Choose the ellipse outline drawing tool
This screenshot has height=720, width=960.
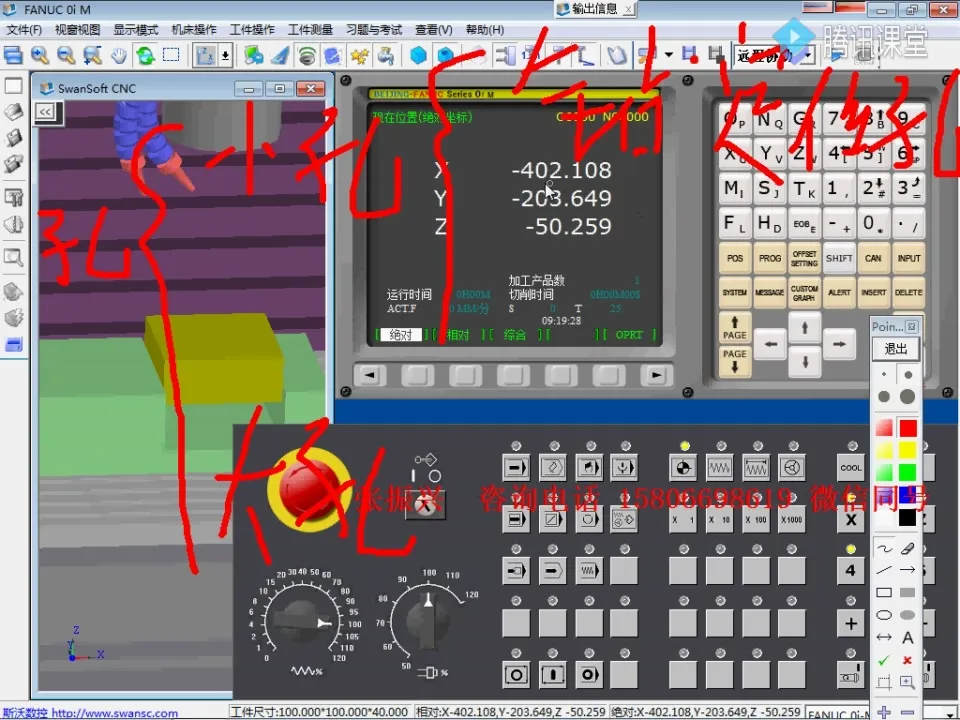[884, 615]
